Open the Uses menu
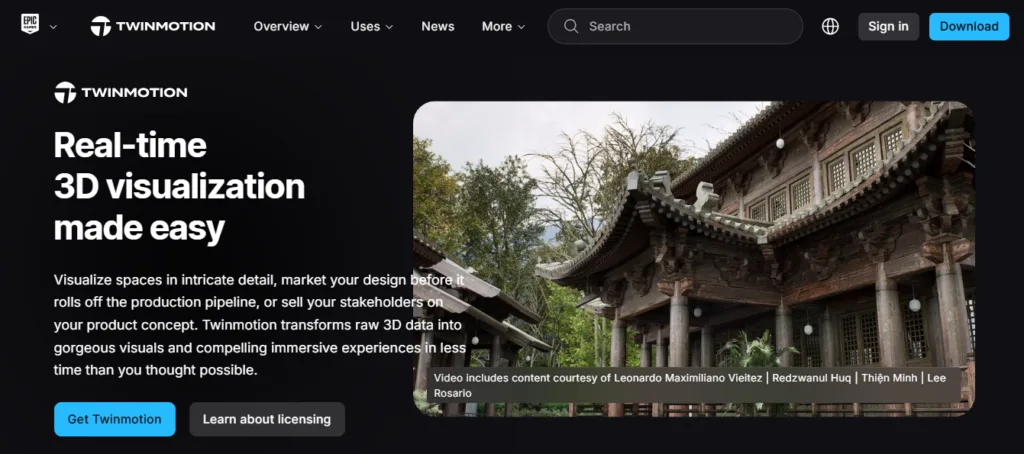This screenshot has width=1024, height=454. (372, 26)
